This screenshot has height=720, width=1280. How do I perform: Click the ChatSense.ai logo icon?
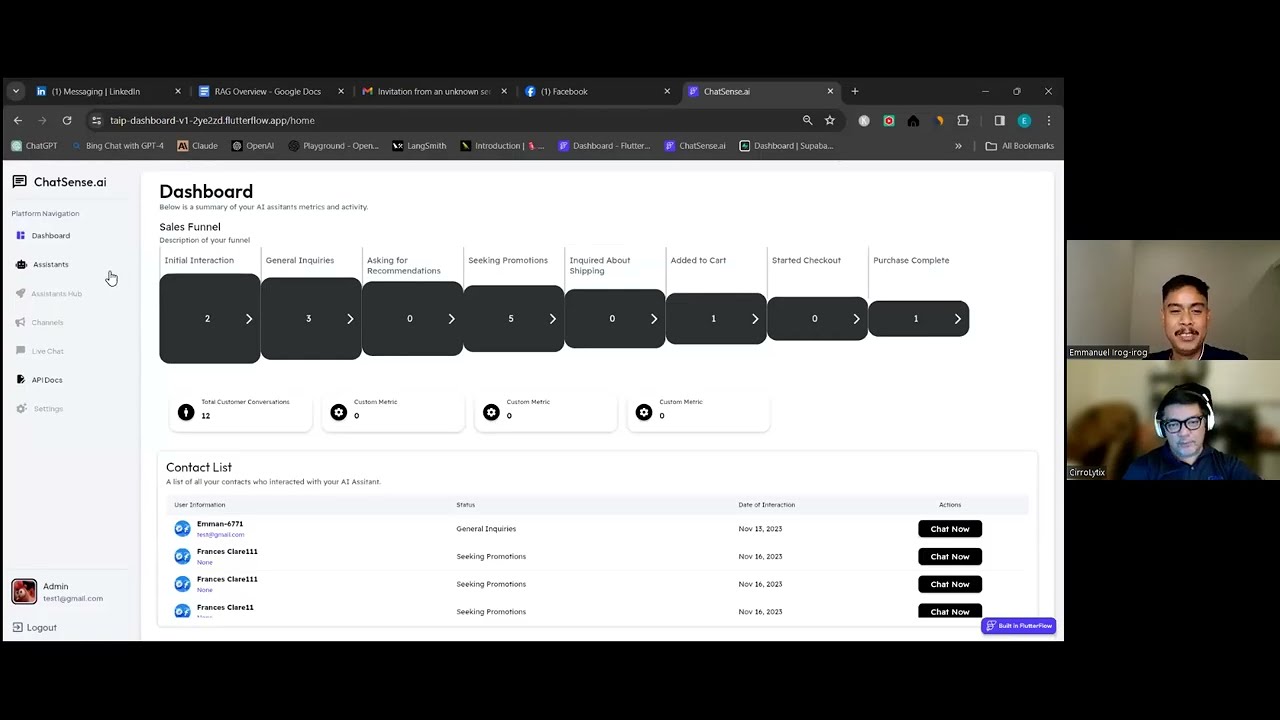click(19, 182)
